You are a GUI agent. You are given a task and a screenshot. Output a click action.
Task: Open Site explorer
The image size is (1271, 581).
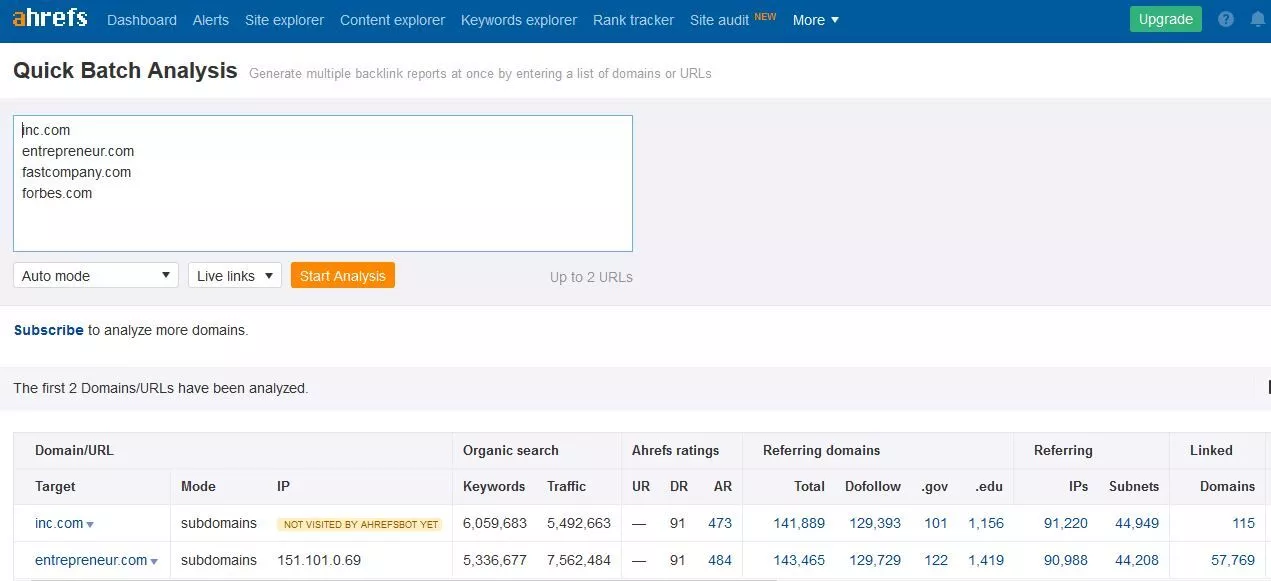click(284, 20)
